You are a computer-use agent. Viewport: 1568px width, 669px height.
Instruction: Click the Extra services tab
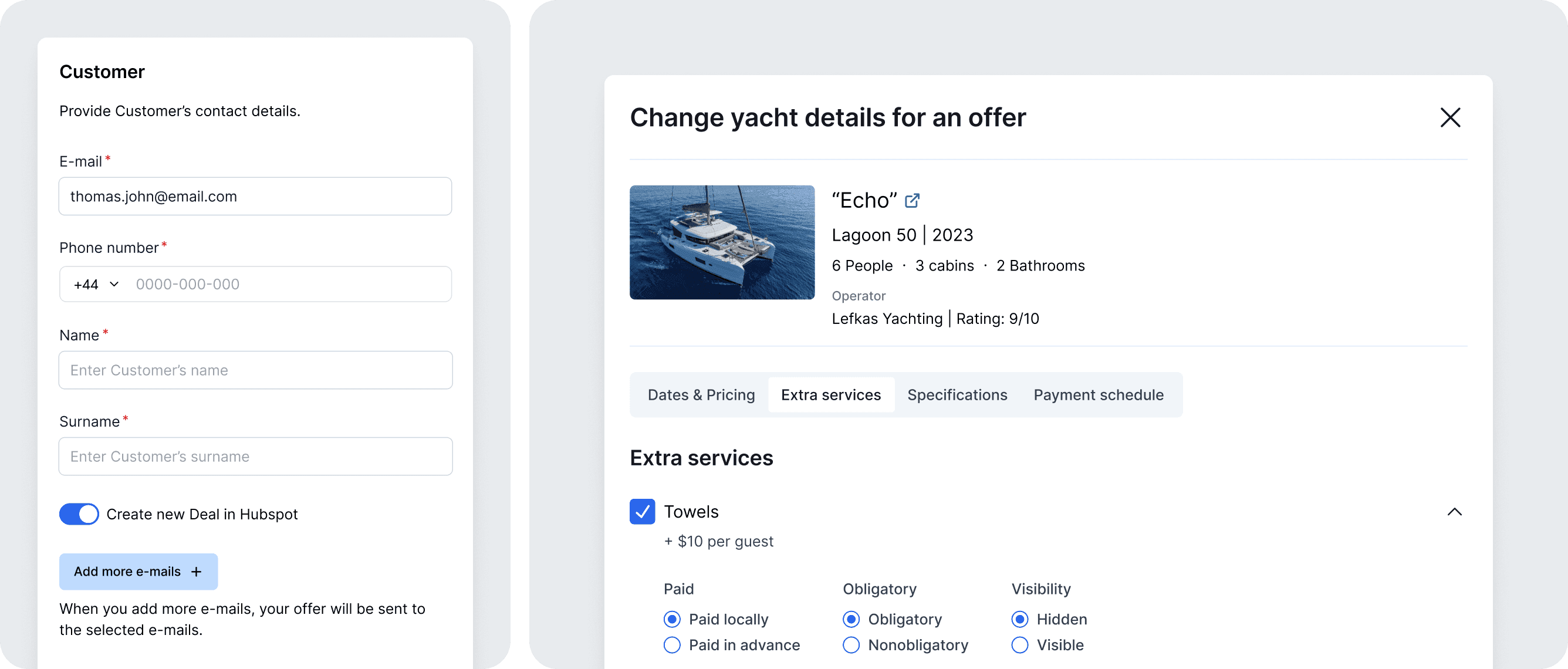coord(831,395)
